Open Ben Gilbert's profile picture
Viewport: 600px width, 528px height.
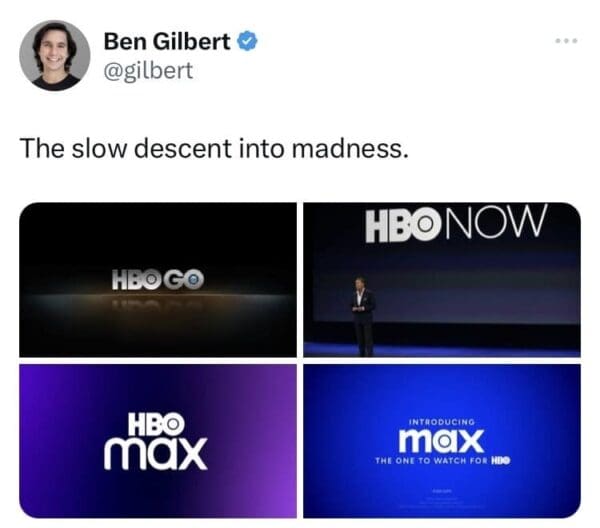(x=55, y=55)
